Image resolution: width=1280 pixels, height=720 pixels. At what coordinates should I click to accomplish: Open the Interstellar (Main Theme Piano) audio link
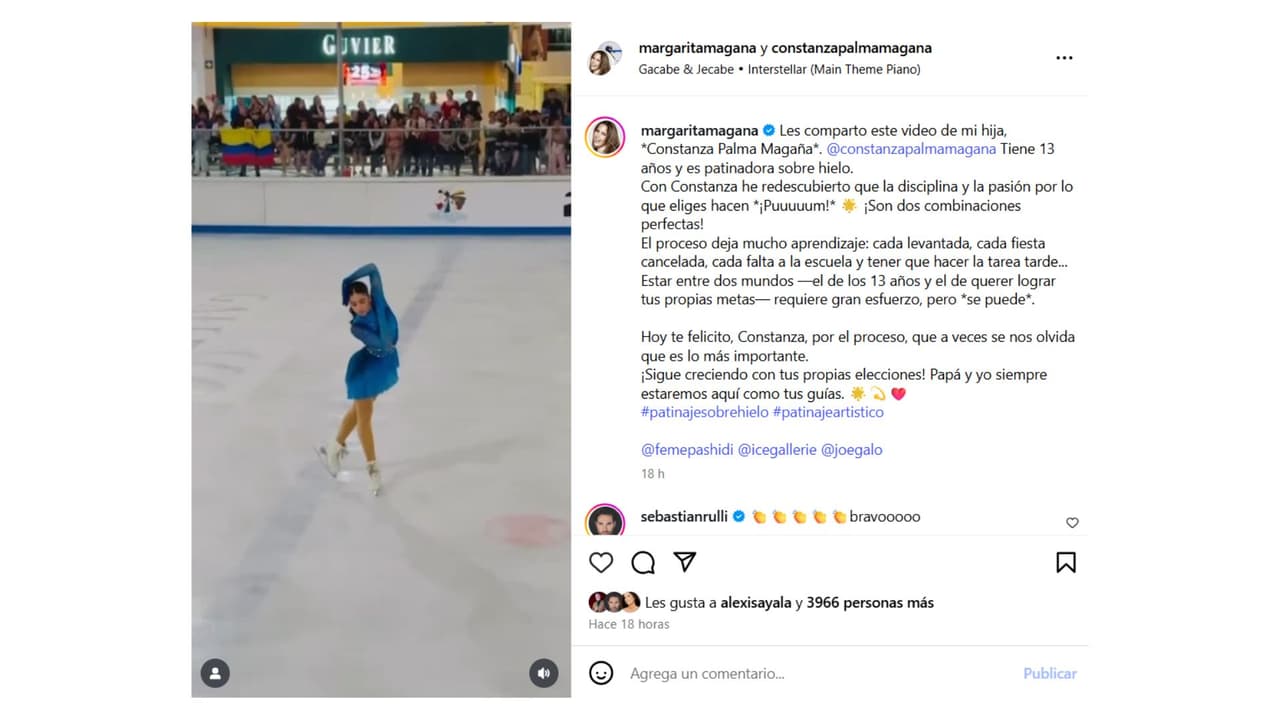coord(834,69)
